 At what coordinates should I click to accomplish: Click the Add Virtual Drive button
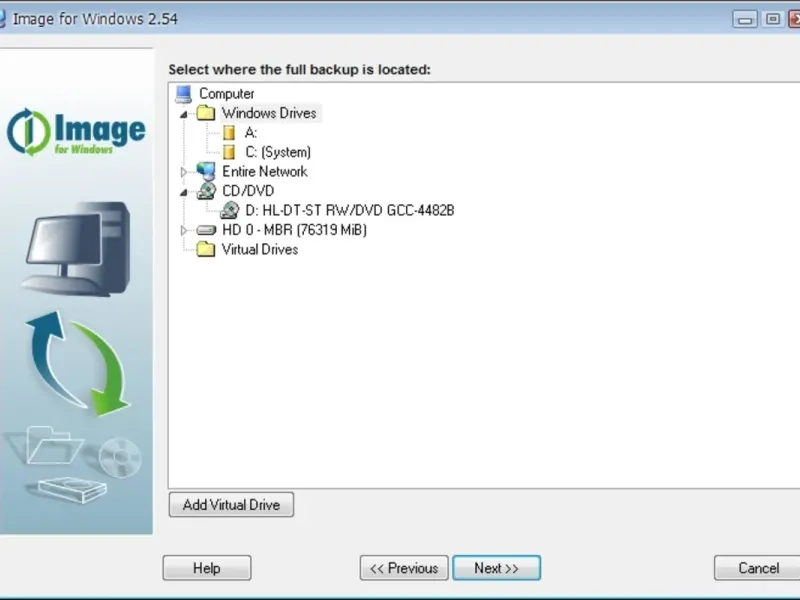tap(231, 505)
